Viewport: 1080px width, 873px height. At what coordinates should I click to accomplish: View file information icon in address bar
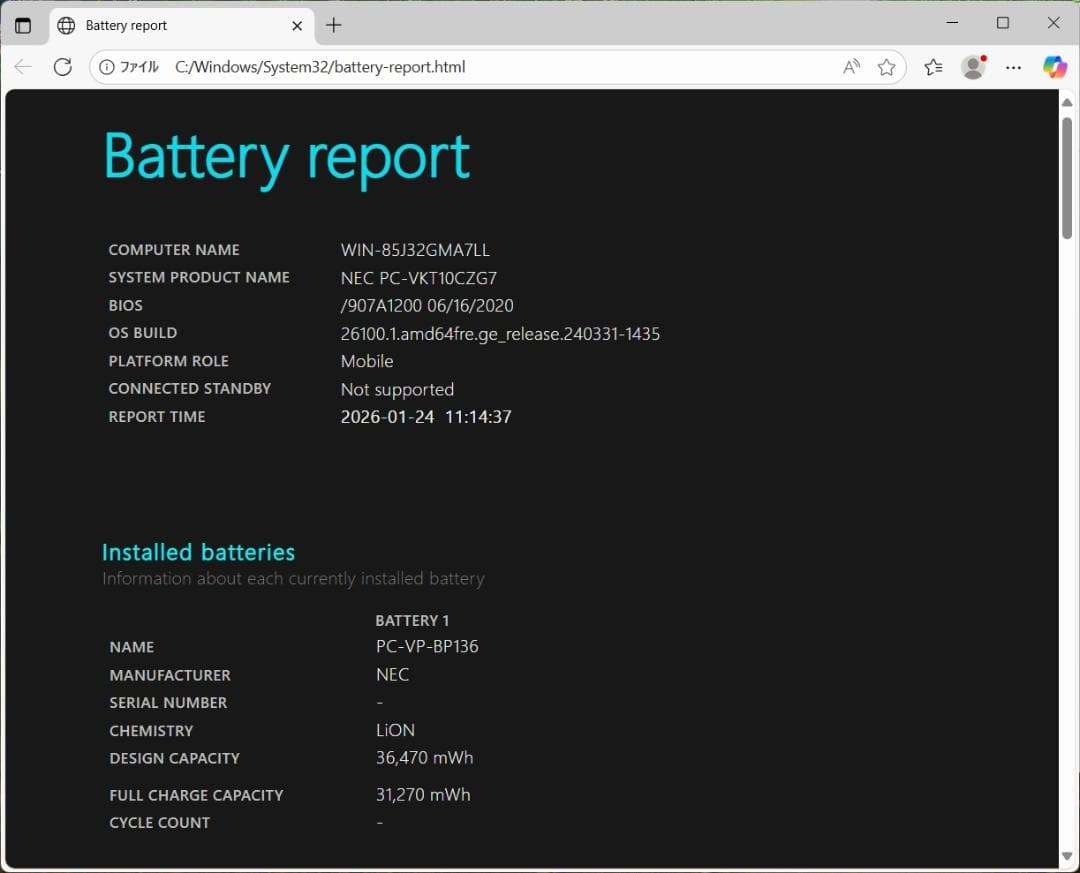click(x=107, y=67)
